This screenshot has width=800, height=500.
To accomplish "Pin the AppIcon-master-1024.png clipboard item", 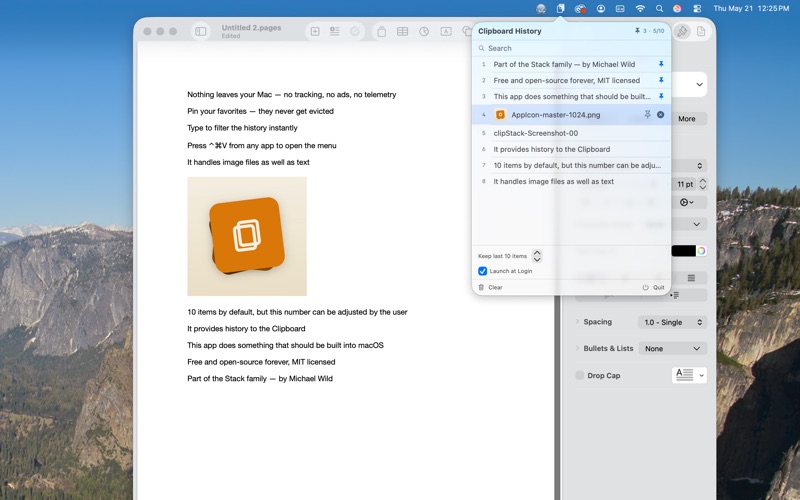I will (647, 115).
